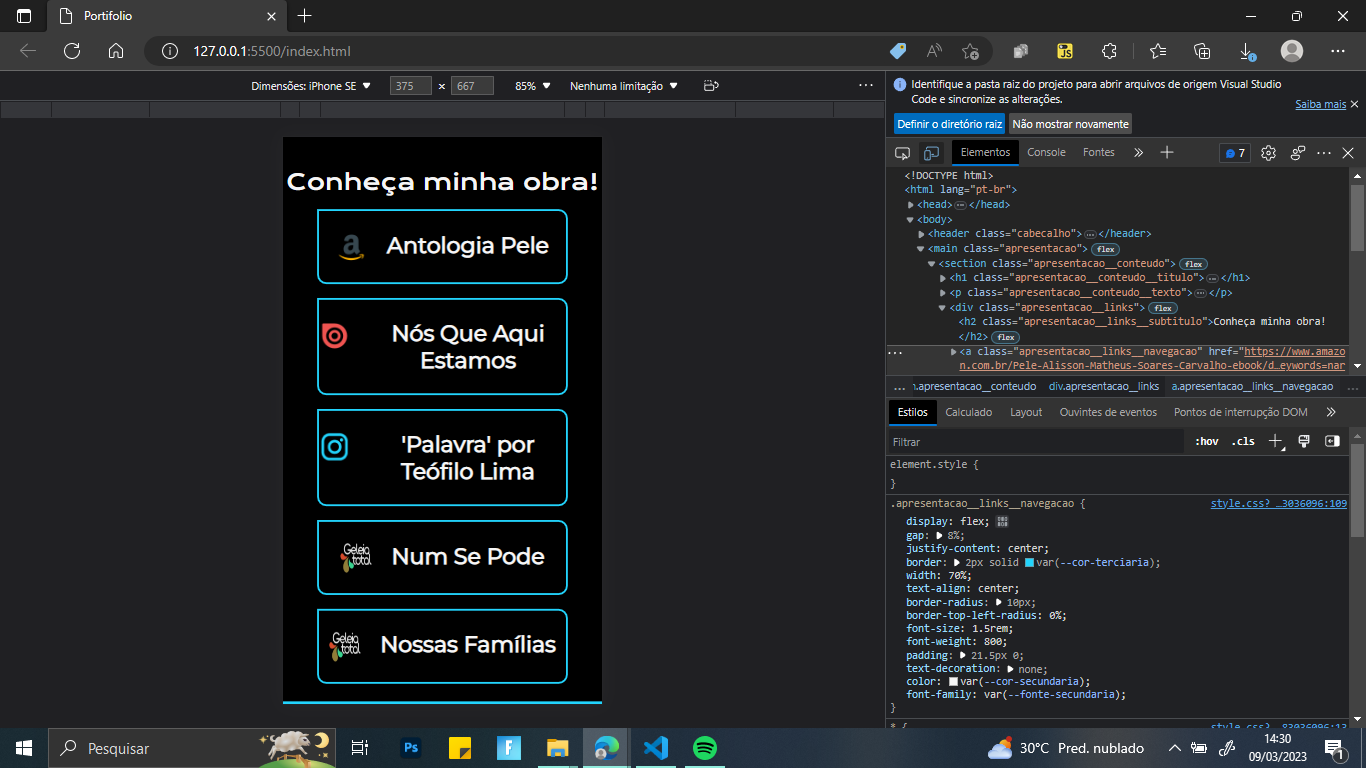Viewport: 1366px width, 768px height.
Task: Open Downloads icon in Edge toolbar
Action: (1247, 51)
